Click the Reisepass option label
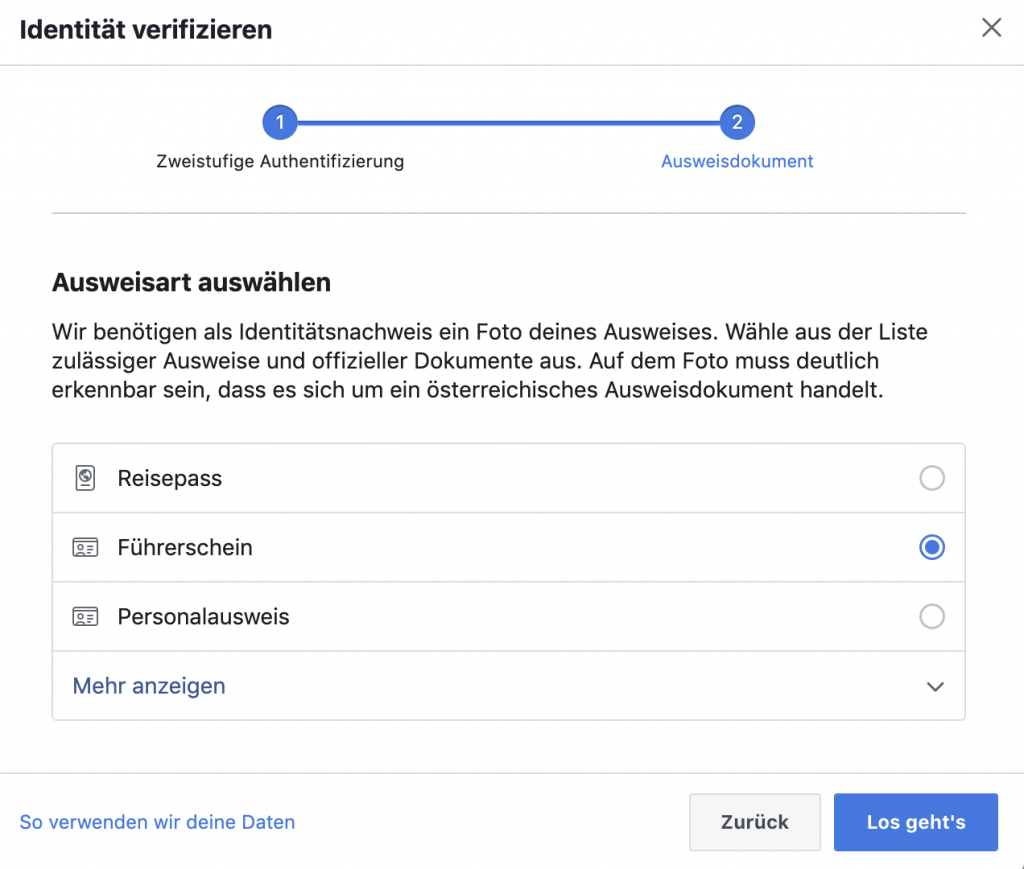 (x=170, y=479)
